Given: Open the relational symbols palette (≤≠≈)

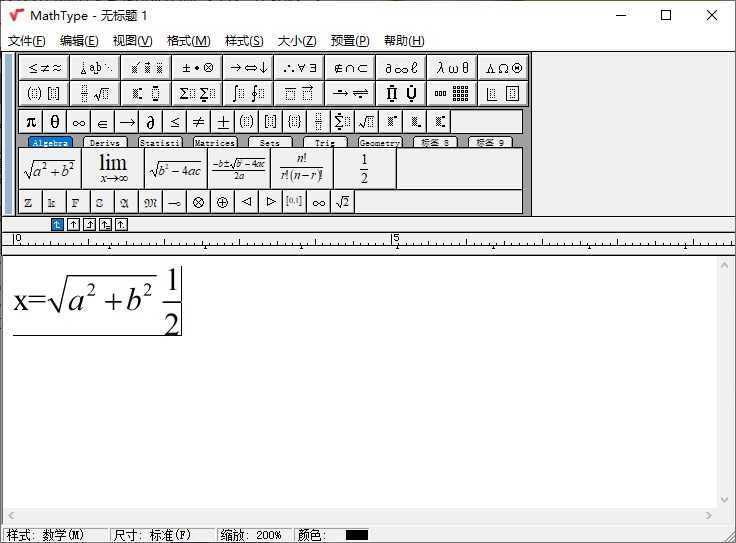Looking at the screenshot, I should click(x=44, y=68).
